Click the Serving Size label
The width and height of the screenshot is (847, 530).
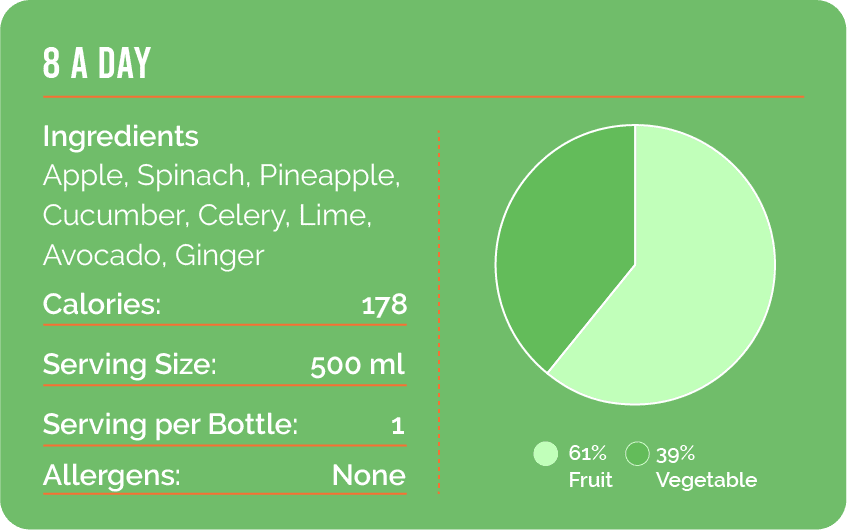click(x=129, y=364)
